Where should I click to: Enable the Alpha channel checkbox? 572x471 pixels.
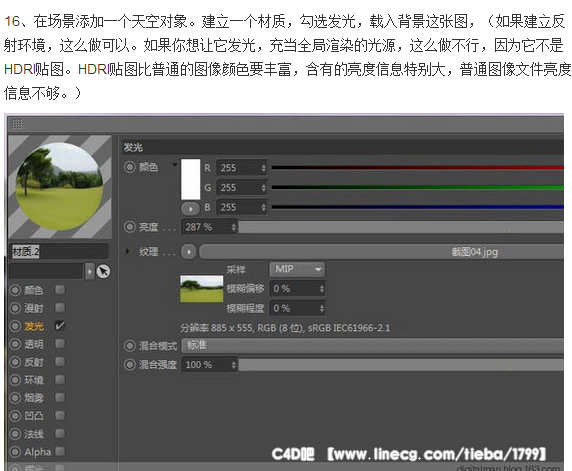pyautogui.click(x=60, y=451)
